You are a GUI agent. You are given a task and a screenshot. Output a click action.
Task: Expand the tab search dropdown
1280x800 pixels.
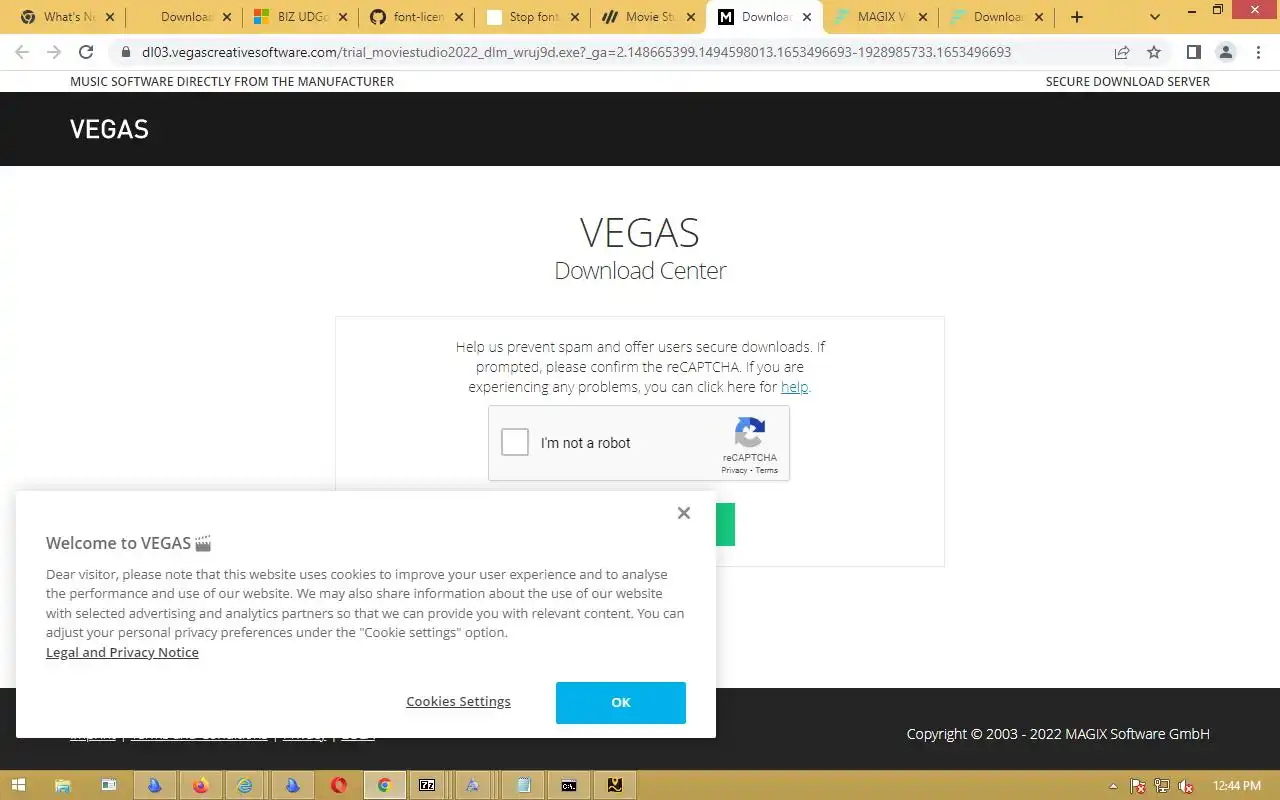pos(1156,17)
